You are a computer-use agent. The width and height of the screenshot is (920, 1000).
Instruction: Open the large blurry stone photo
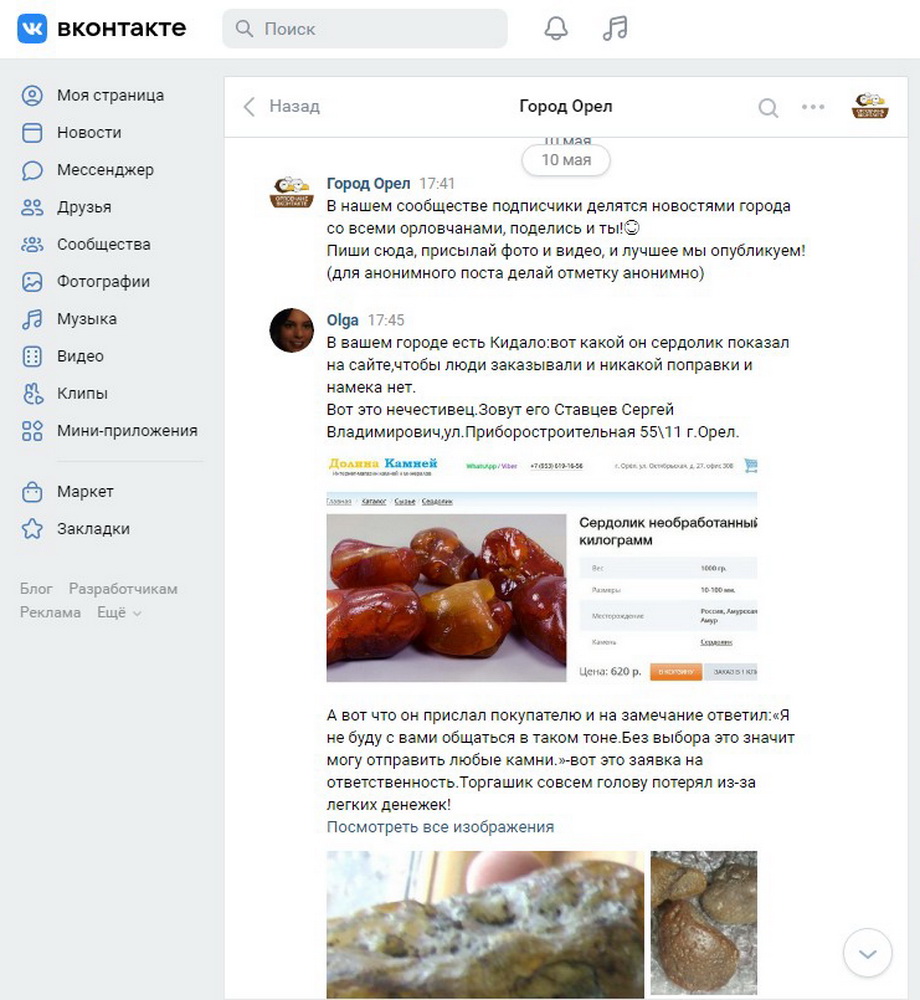(485, 925)
